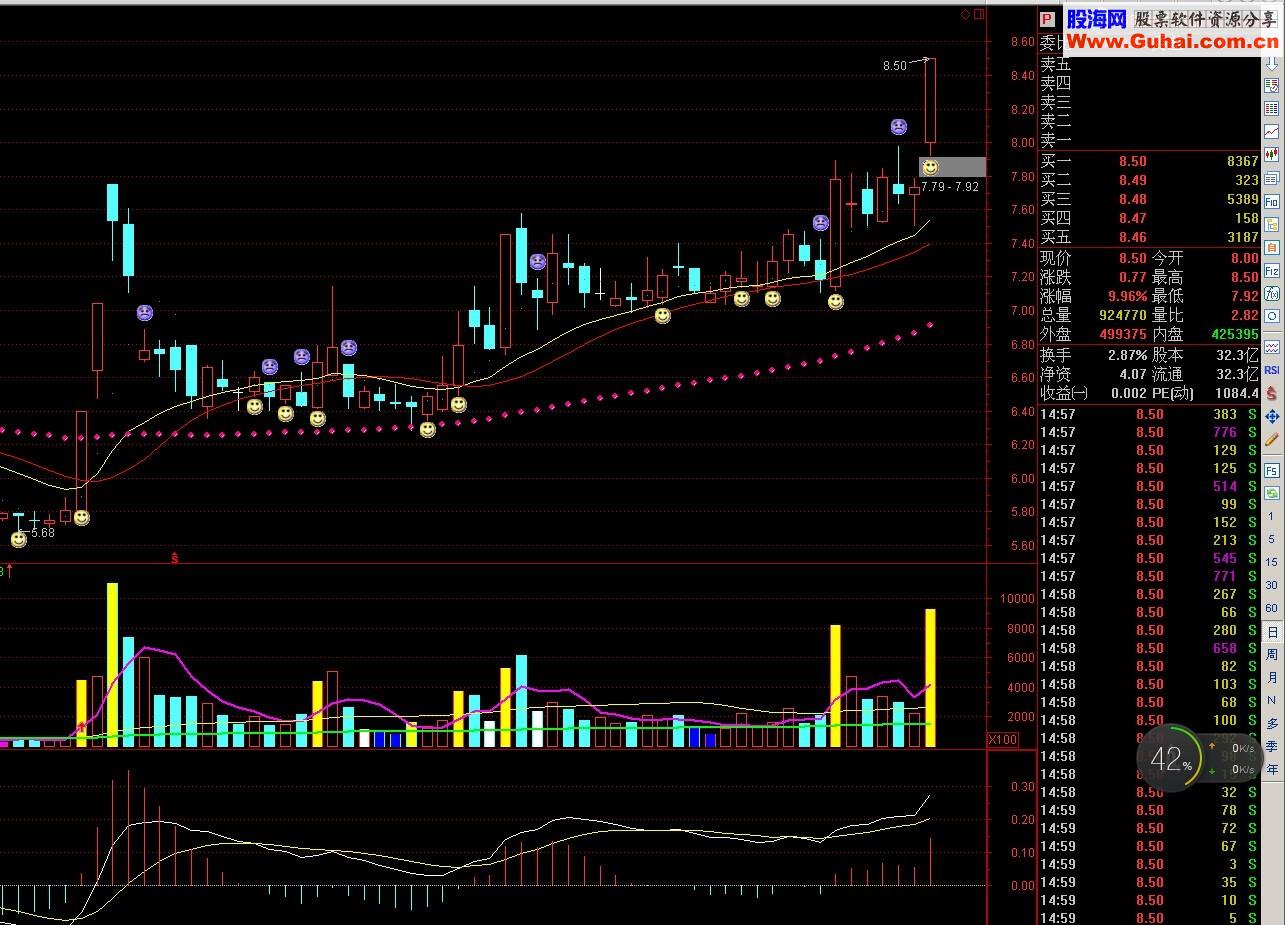Select the pencil drawing tool icon
The width and height of the screenshot is (1285, 925).
pyautogui.click(x=1272, y=439)
